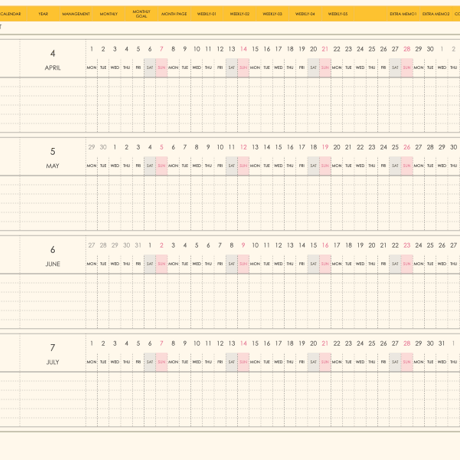Click the first SUN cell under May

point(162,166)
